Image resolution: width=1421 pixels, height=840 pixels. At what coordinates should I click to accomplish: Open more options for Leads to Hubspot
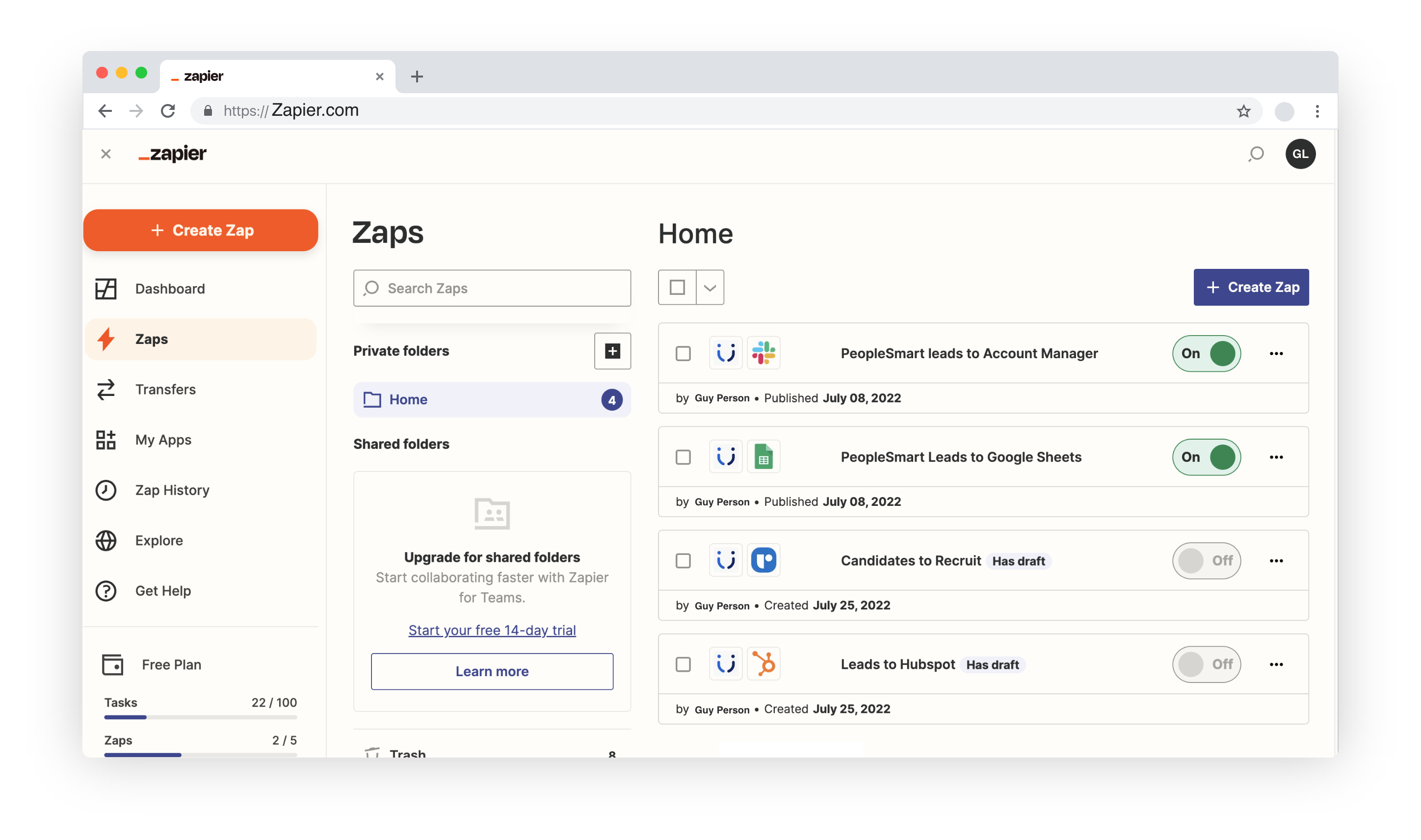[1276, 664]
